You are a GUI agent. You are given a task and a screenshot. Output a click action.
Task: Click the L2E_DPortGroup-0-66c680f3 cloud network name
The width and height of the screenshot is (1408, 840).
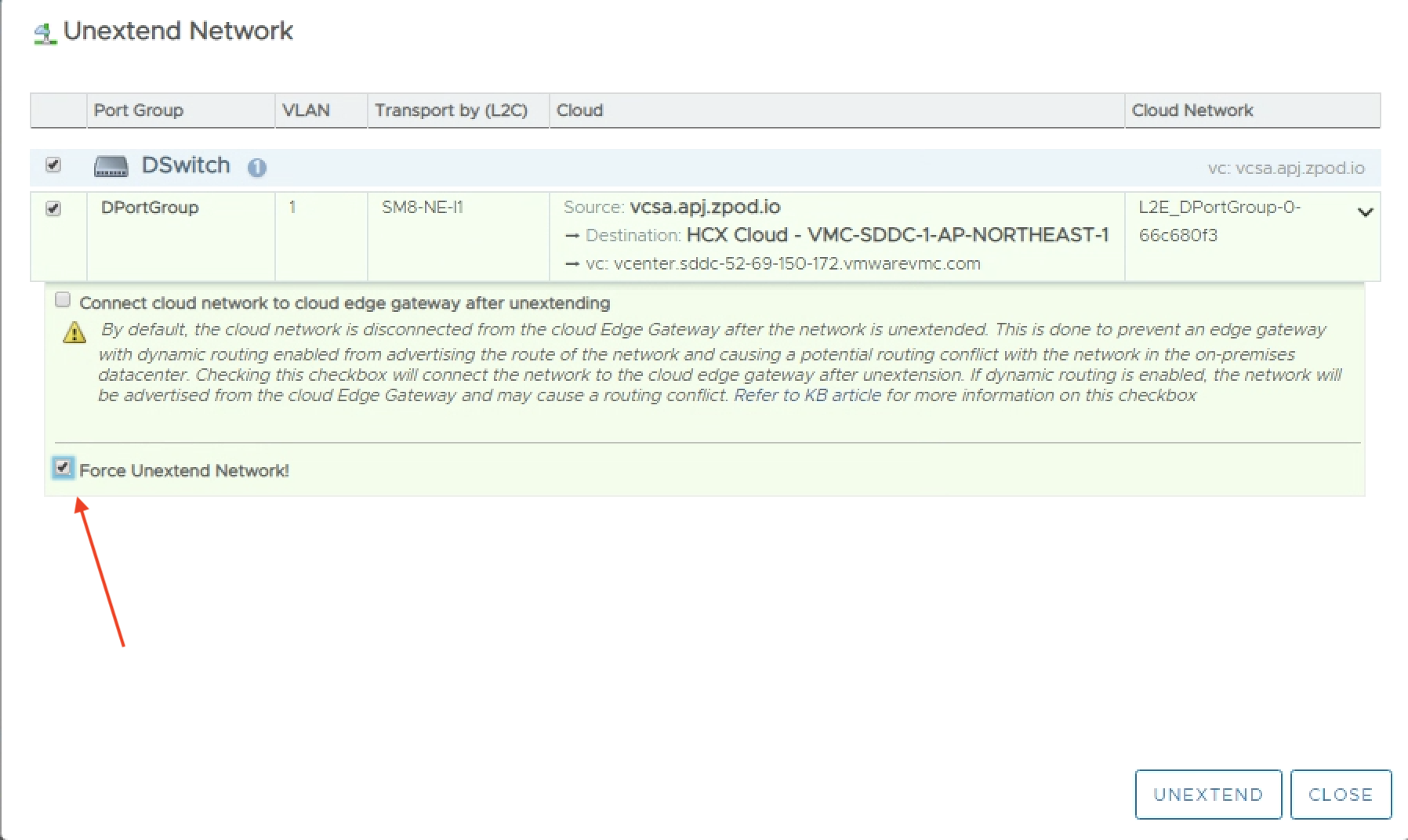pyautogui.click(x=1218, y=221)
